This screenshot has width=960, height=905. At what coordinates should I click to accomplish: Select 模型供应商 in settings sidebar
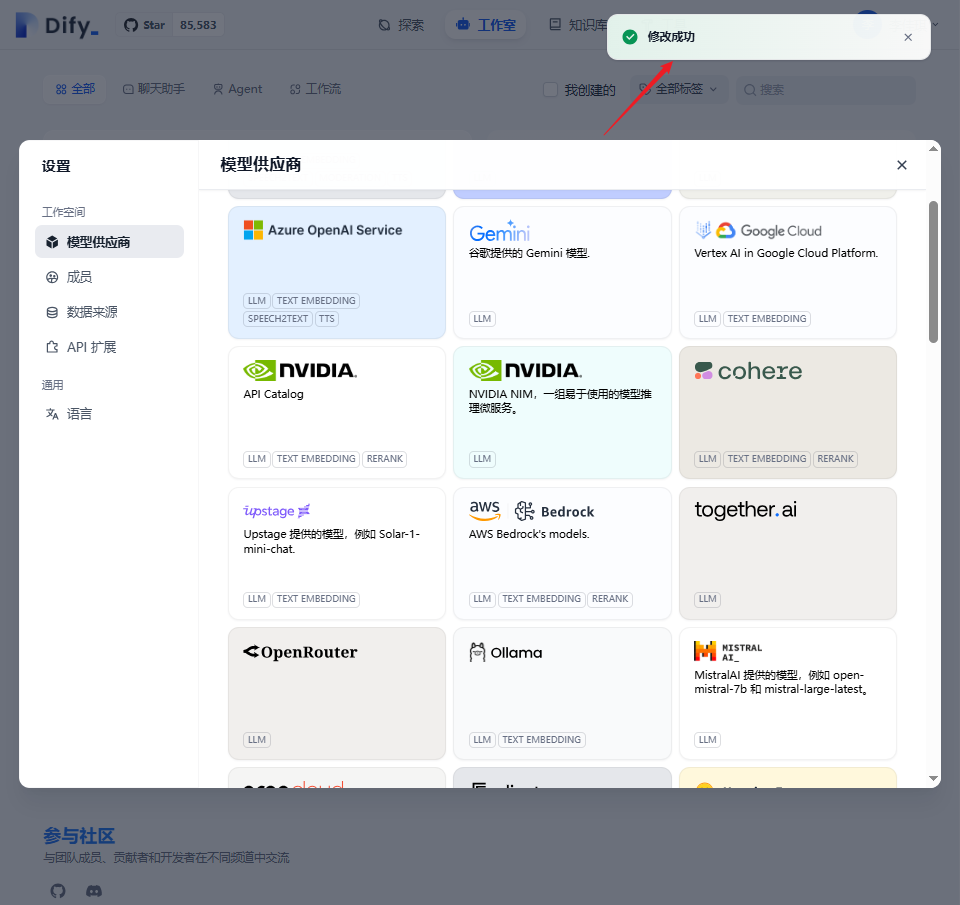point(110,242)
